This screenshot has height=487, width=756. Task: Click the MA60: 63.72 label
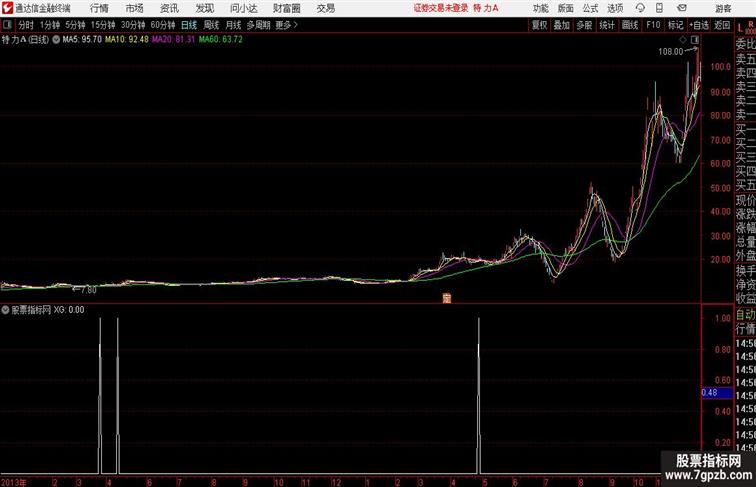point(221,40)
